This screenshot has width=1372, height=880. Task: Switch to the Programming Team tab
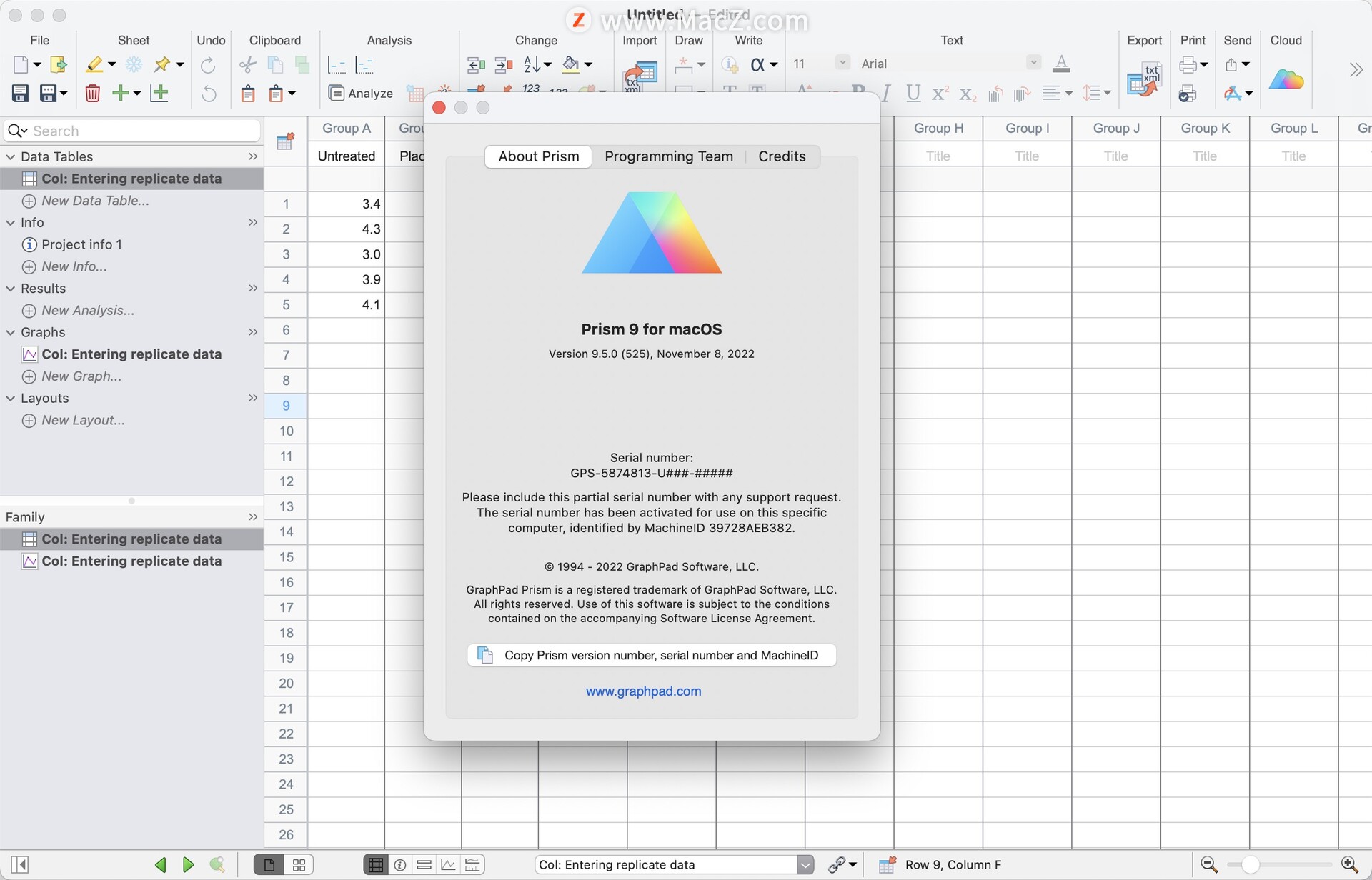click(x=669, y=156)
